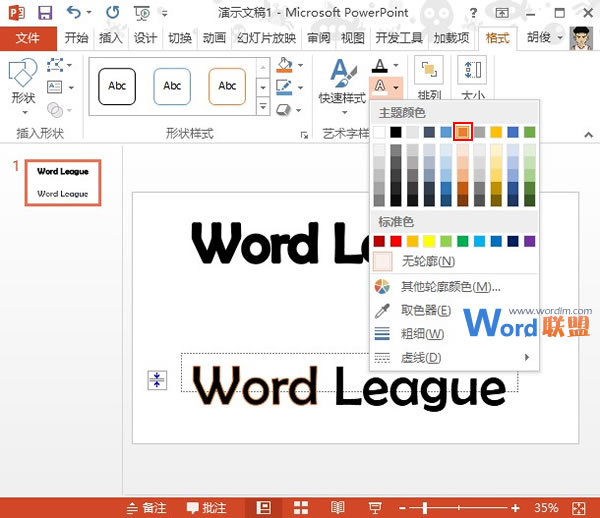Select slide 1 thumbnail
This screenshot has width=600, height=518.
[63, 183]
